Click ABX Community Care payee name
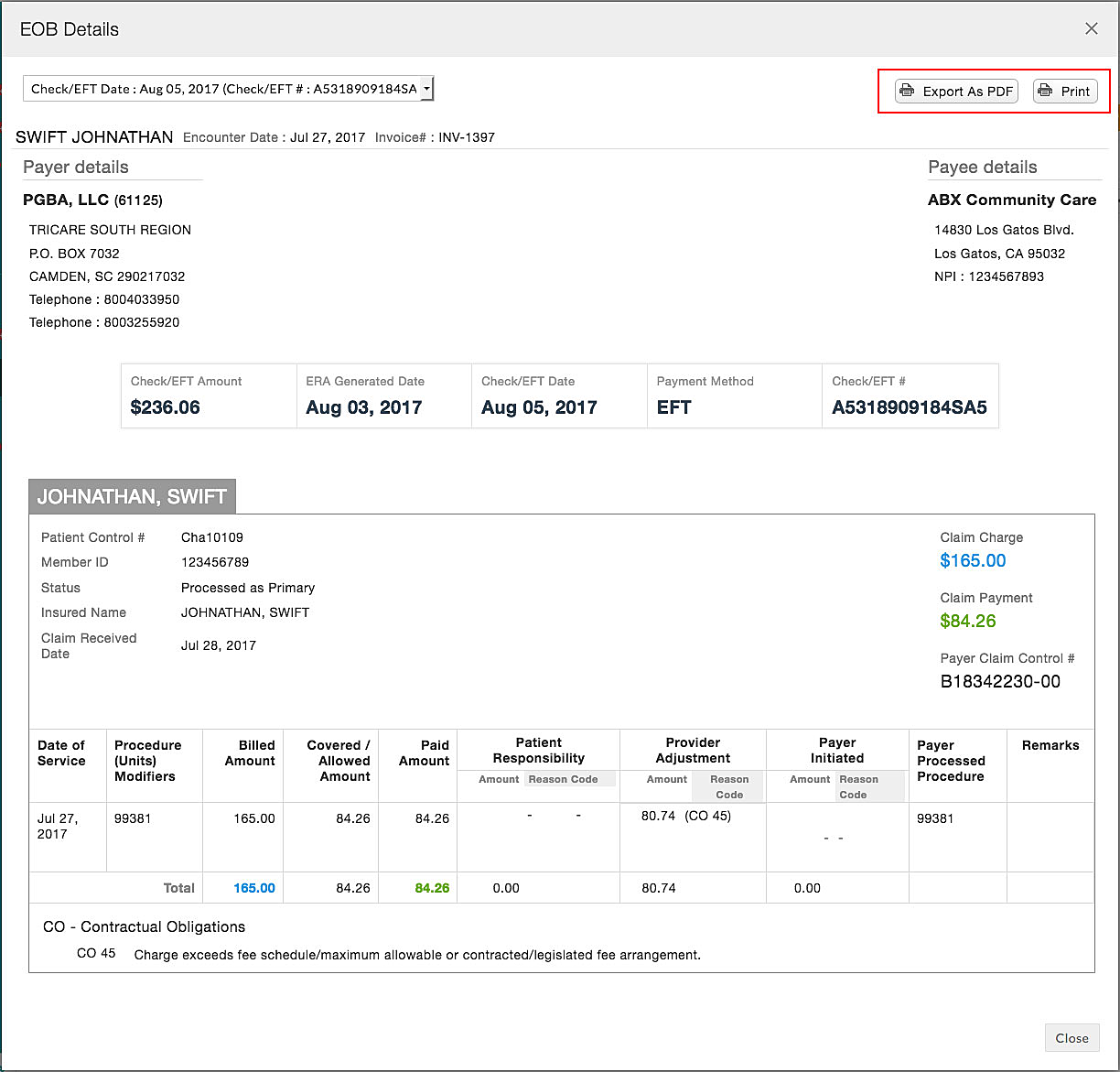This screenshot has height=1072, width=1120. (1011, 200)
